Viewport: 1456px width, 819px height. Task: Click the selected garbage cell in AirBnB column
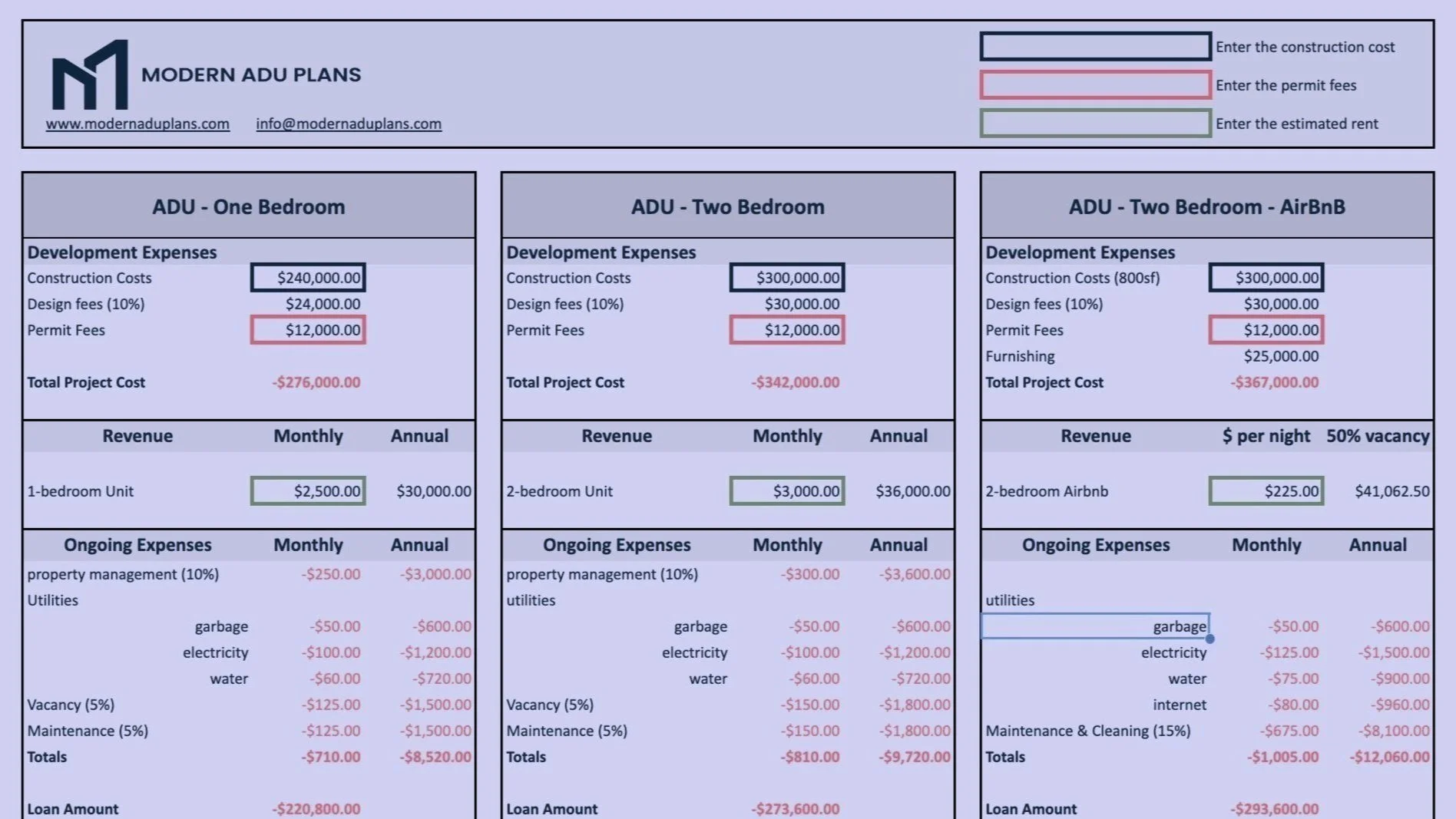point(1095,626)
